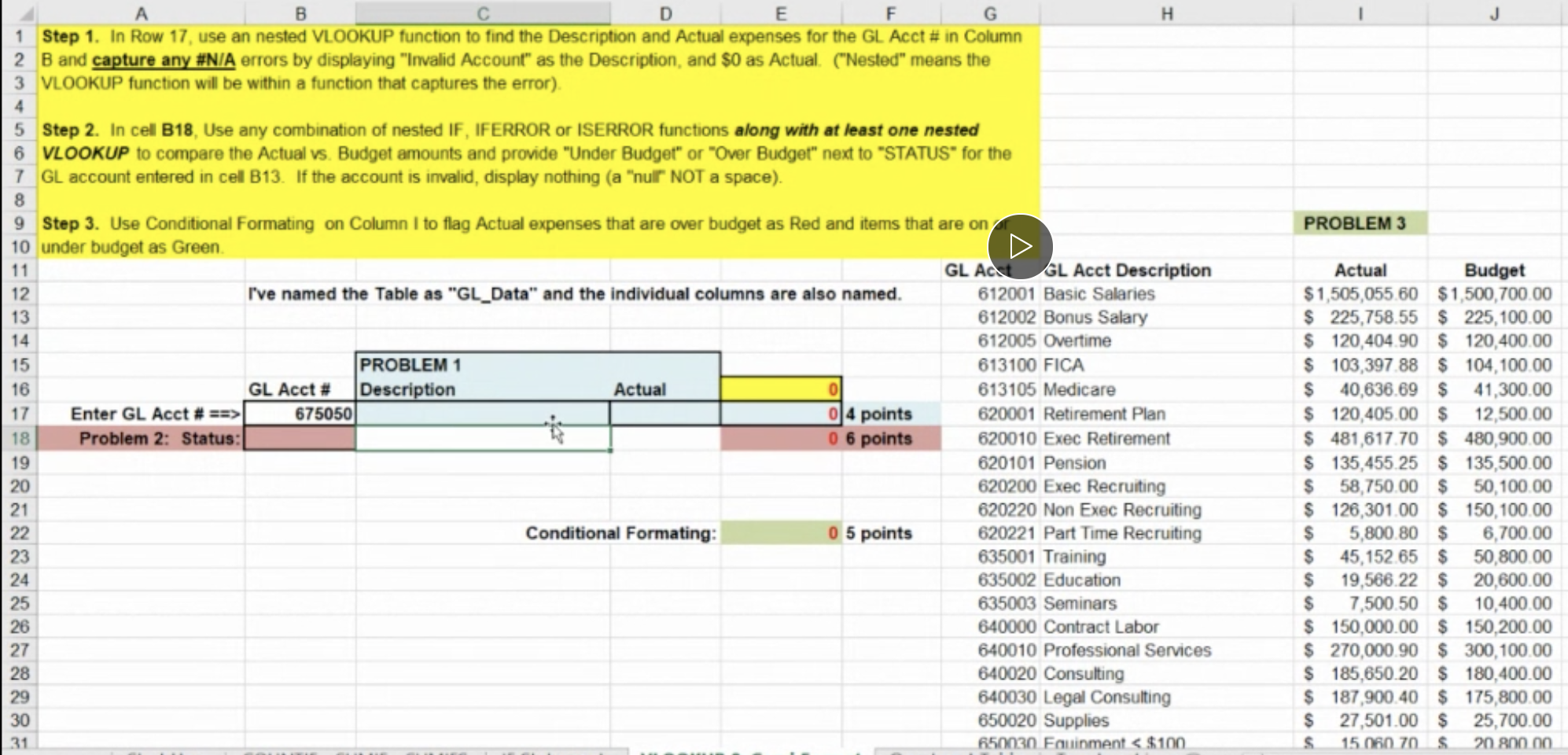
Task: Click the green Conditional Formating score cell
Action: 779,532
